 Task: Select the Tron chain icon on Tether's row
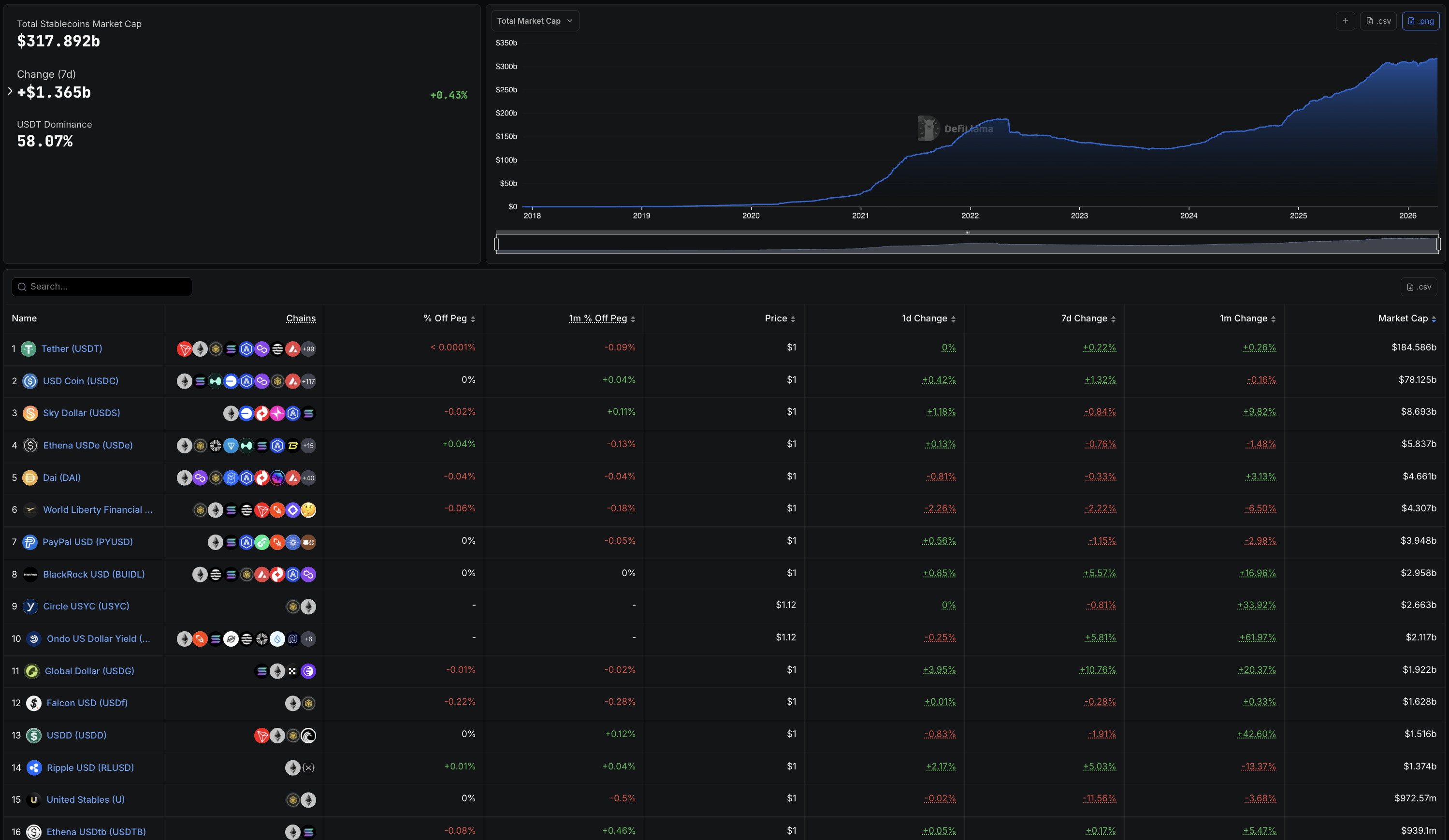coord(185,348)
